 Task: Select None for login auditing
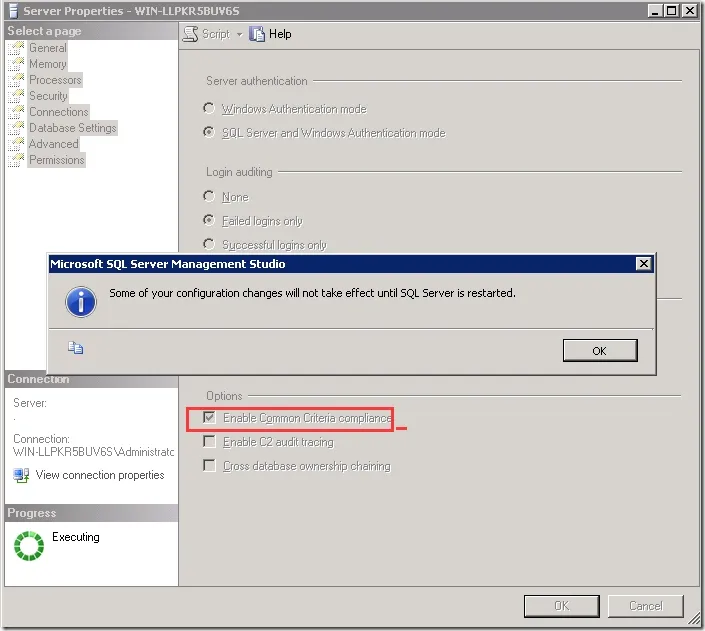click(209, 196)
